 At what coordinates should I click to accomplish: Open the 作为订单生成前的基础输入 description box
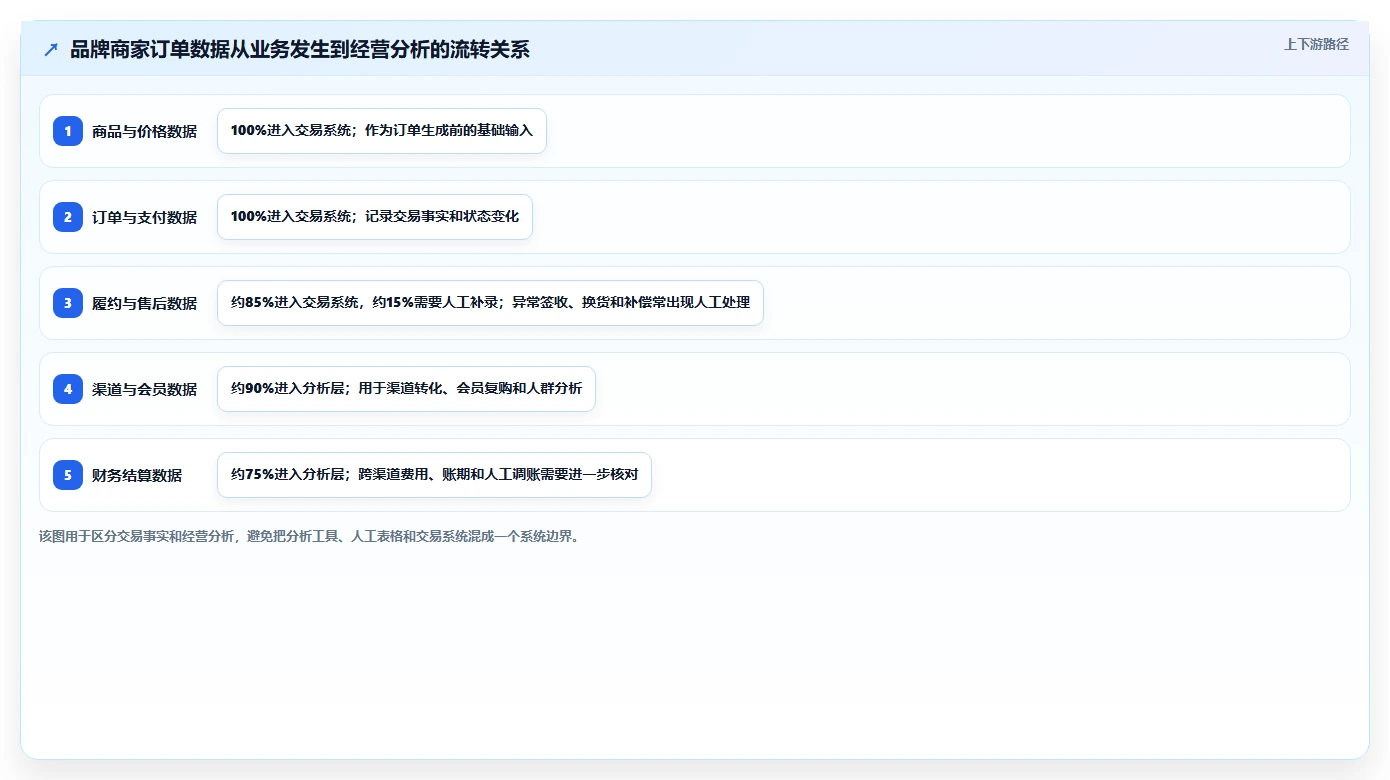pos(382,131)
